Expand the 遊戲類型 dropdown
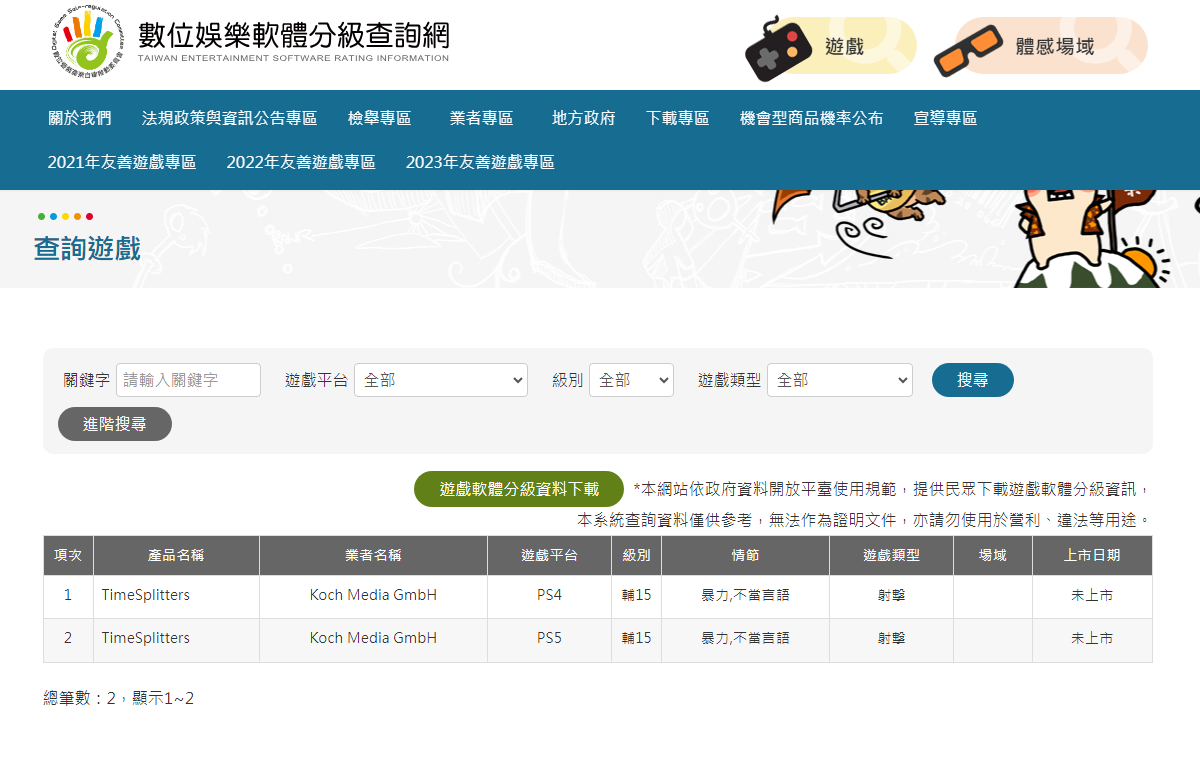 839,380
